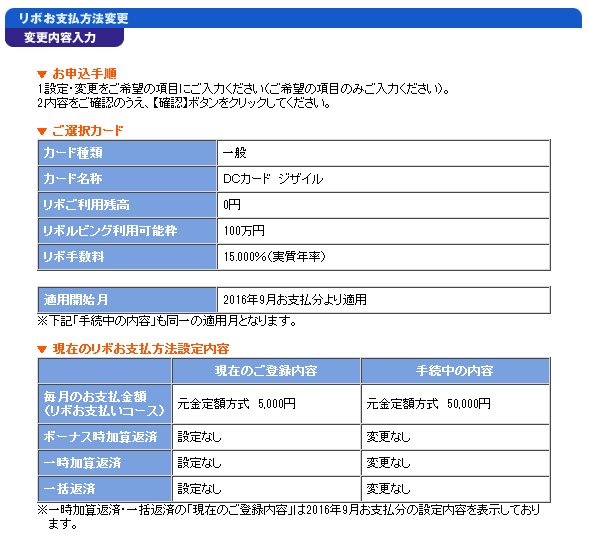Click the リボご利用残高 label cell

coord(127,205)
